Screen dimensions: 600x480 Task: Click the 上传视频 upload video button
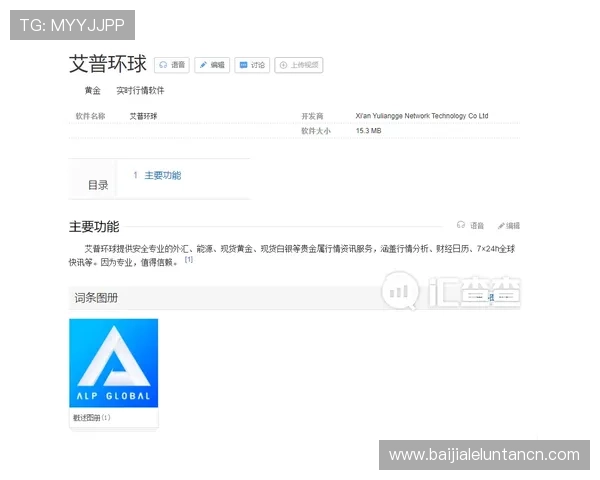(299, 65)
